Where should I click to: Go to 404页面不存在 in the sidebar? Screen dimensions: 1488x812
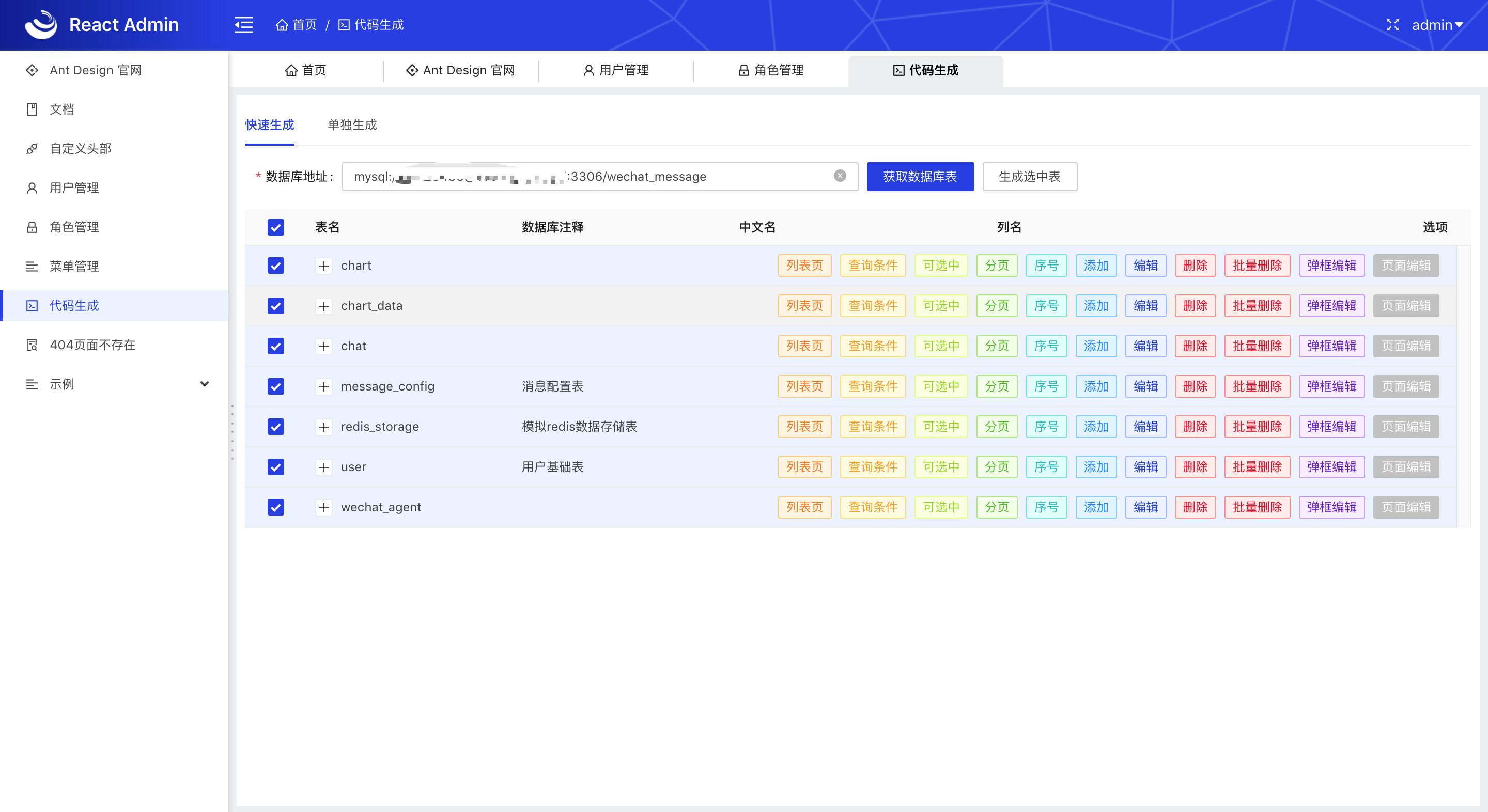[x=92, y=345]
